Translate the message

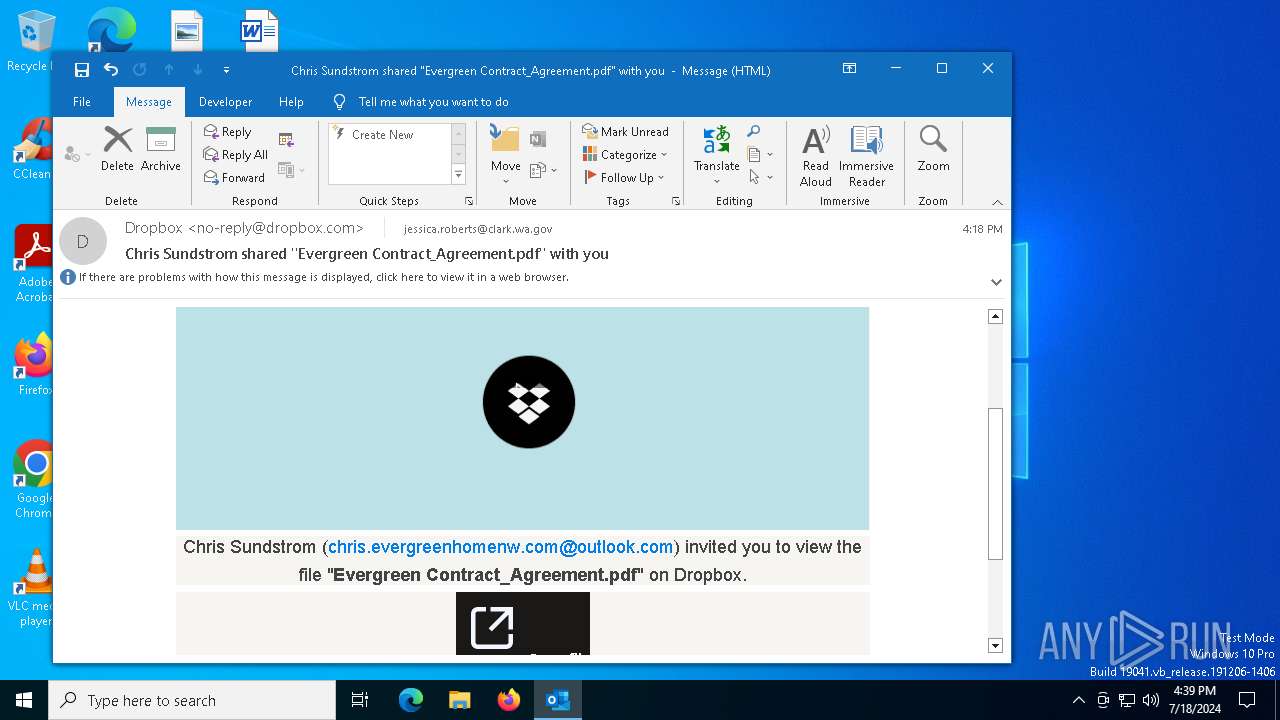716,155
